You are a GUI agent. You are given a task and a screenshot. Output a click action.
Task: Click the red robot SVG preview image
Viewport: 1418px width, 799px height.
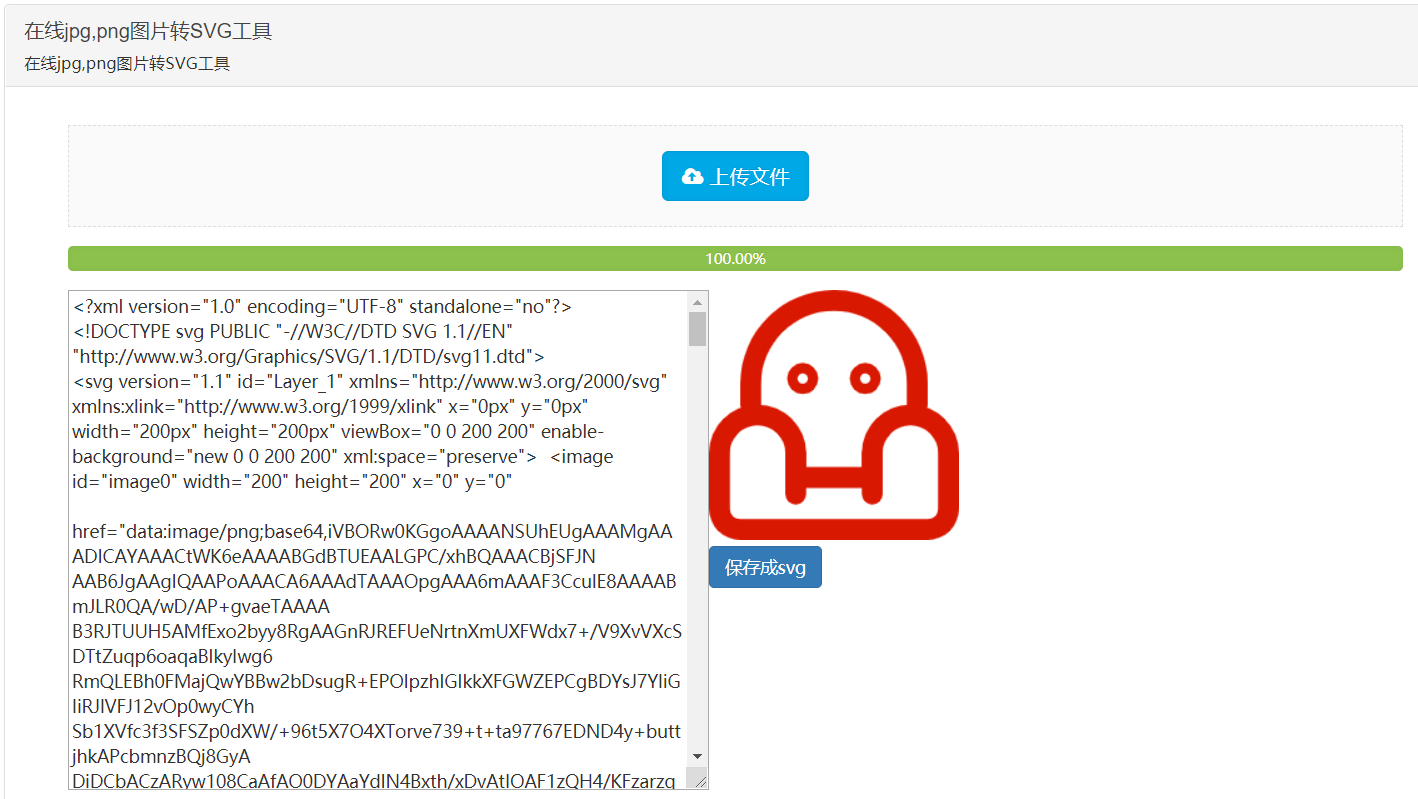tap(834, 415)
